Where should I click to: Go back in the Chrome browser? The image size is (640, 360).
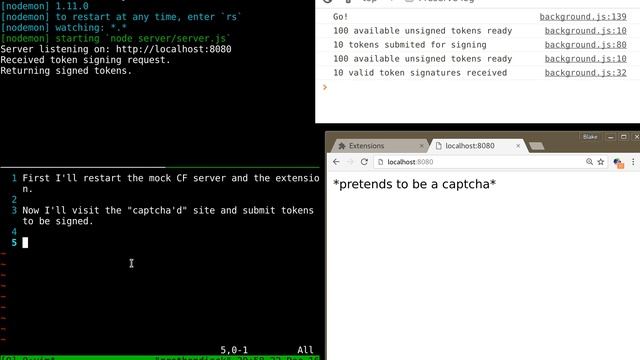coord(336,162)
